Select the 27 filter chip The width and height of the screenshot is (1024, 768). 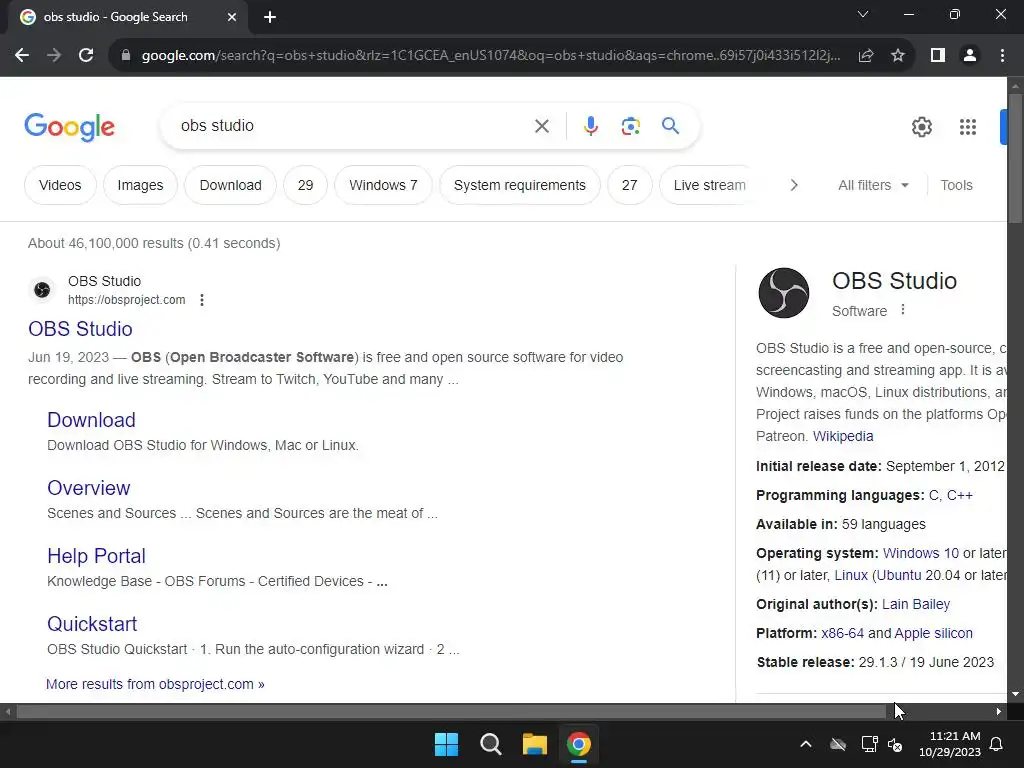(630, 185)
